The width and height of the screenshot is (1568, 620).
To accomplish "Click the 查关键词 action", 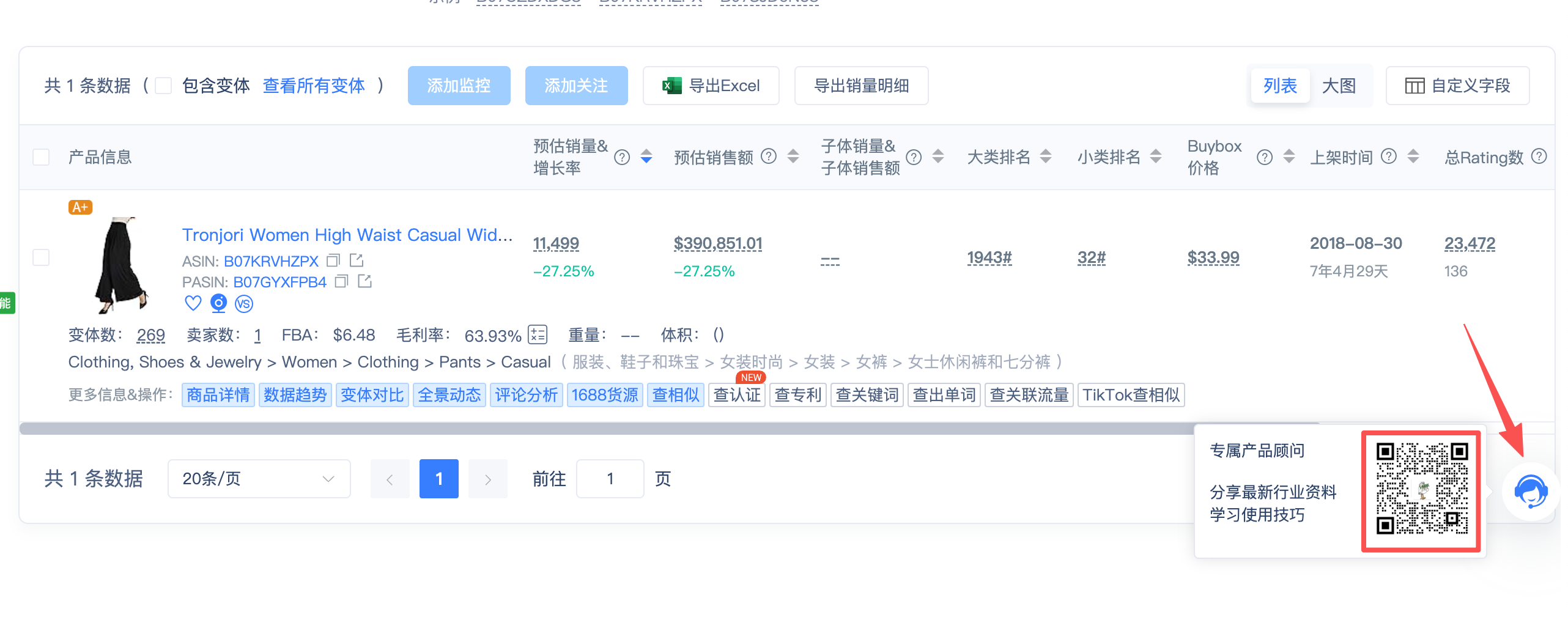I will click(x=867, y=395).
